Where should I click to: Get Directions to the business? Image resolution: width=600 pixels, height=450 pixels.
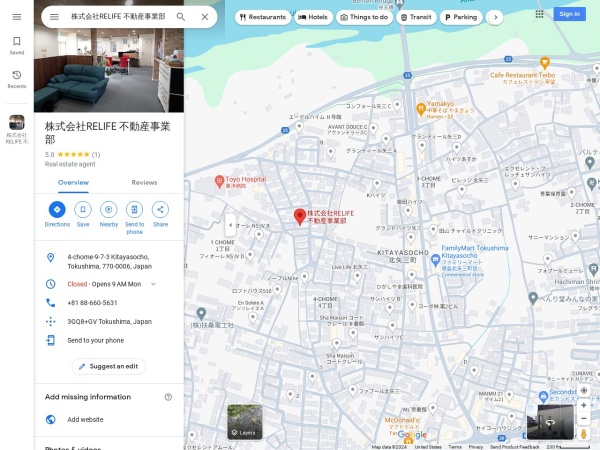point(57,215)
